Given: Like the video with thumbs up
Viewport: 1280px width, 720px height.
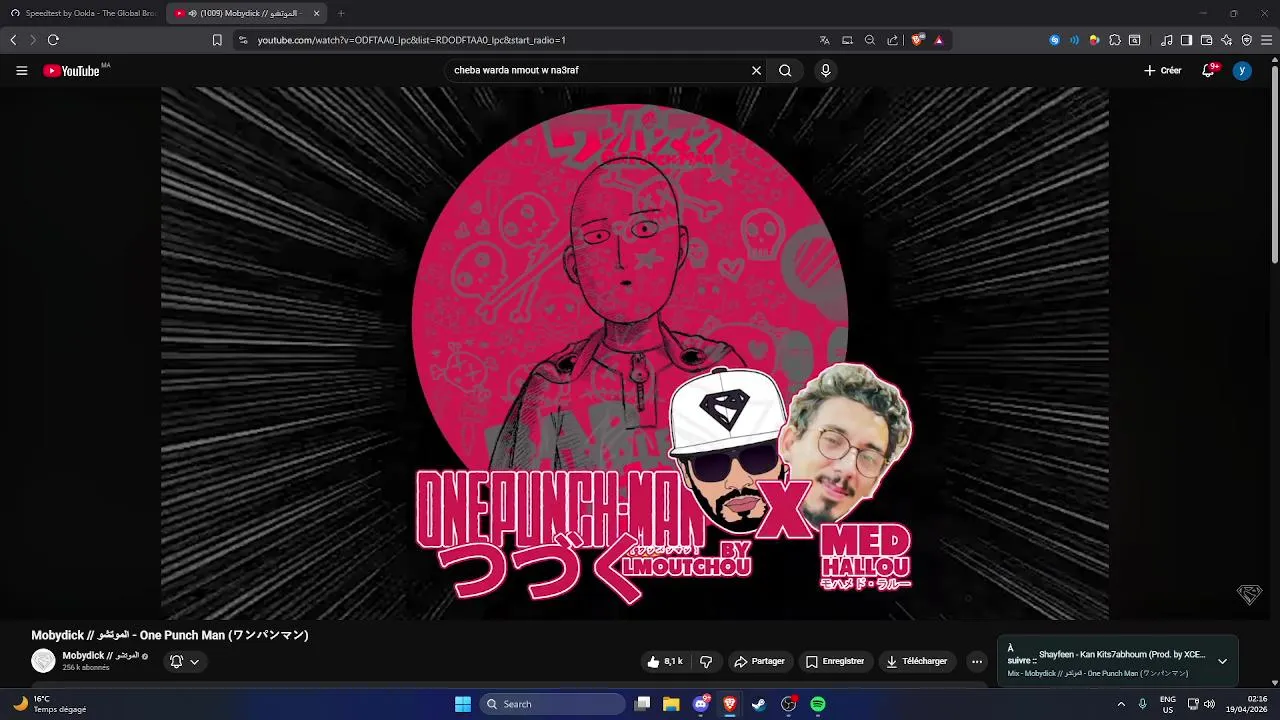Looking at the screenshot, I should point(666,661).
